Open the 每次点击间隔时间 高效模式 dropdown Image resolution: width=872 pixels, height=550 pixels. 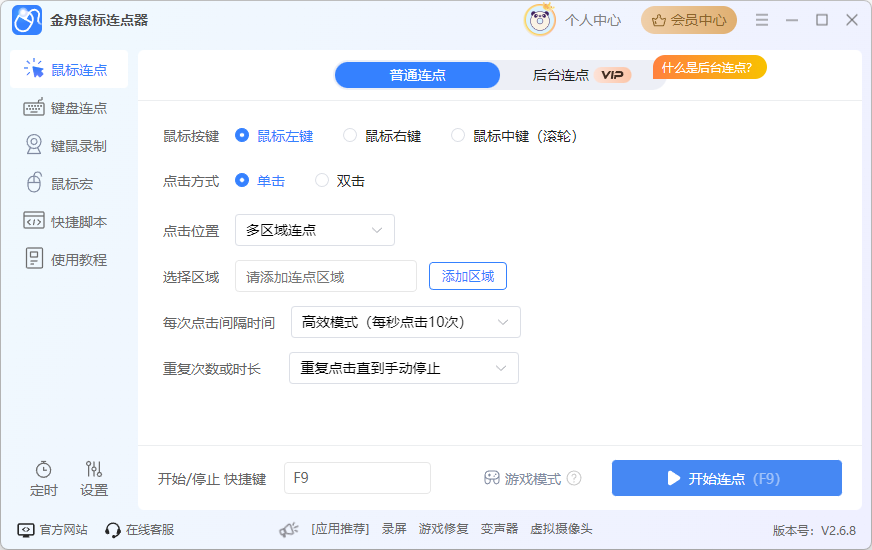pos(406,322)
